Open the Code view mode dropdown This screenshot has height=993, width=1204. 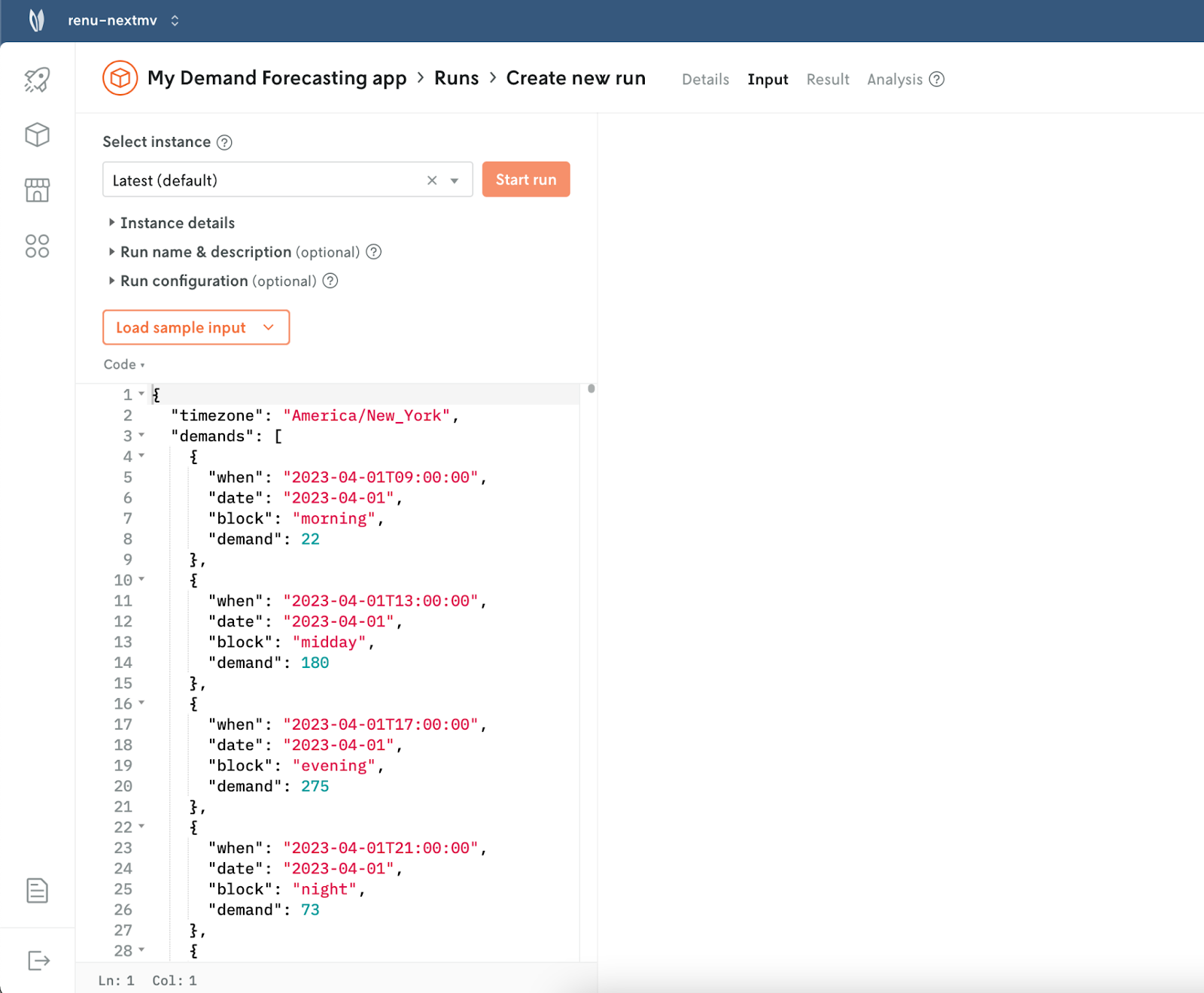click(124, 365)
